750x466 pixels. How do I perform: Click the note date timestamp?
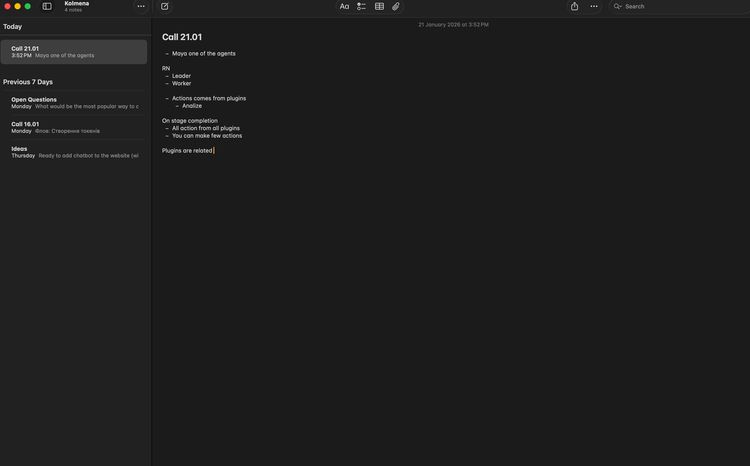pyautogui.click(x=453, y=24)
